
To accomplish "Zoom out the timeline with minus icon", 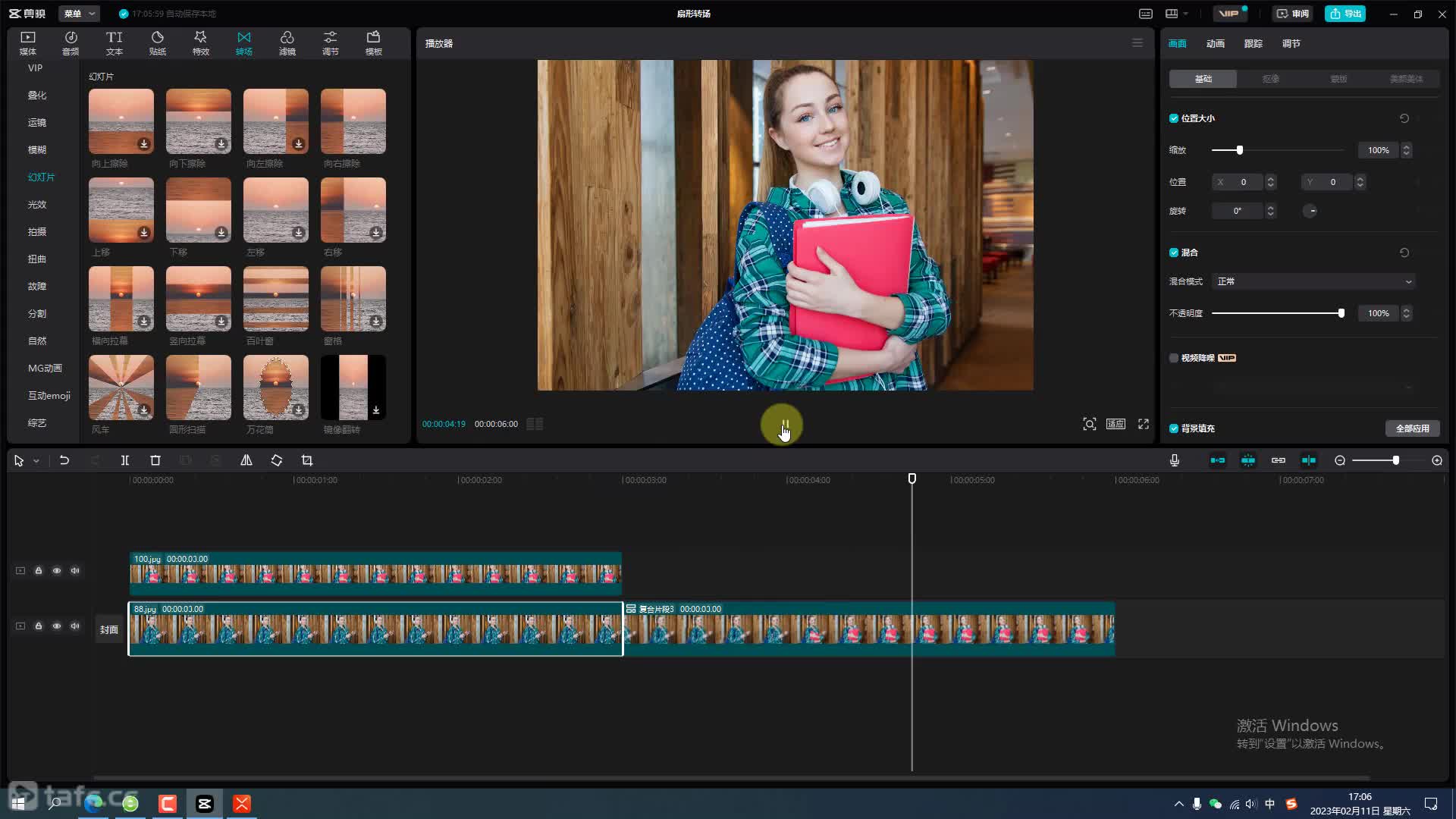I will tap(1340, 460).
